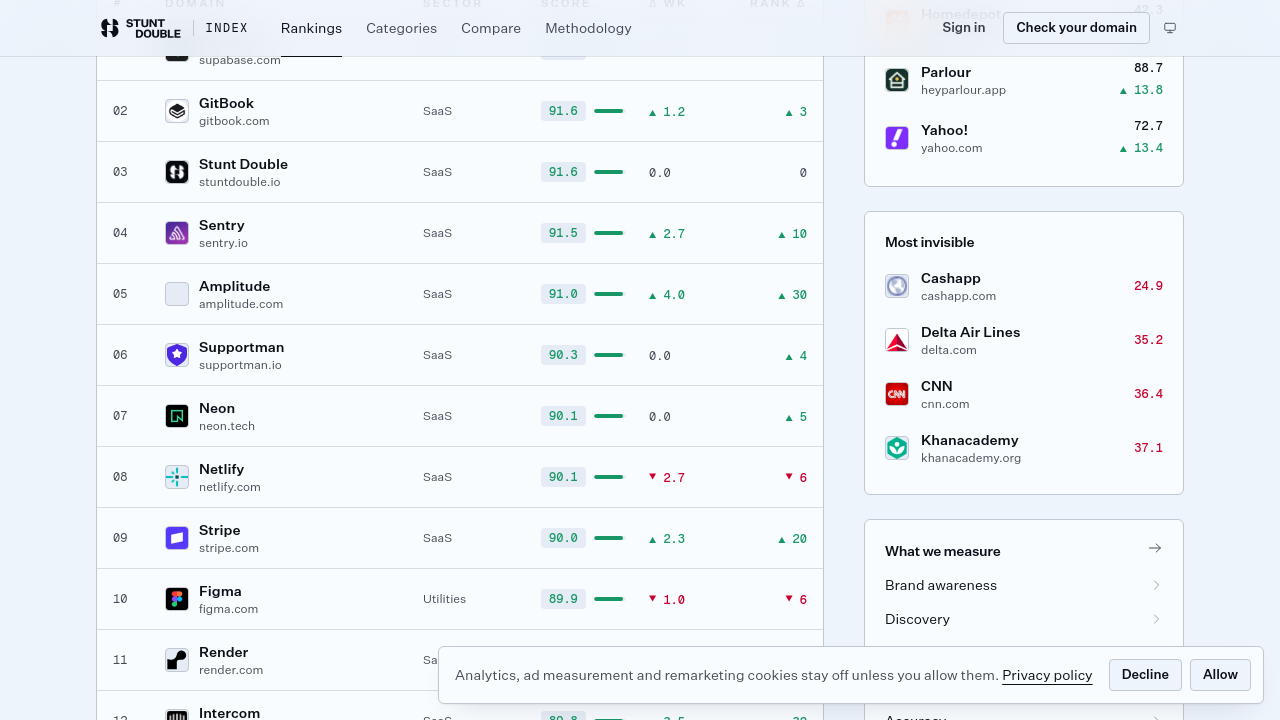1280x720 pixels.
Task: Expand the Brand awareness item
Action: pos(1024,585)
